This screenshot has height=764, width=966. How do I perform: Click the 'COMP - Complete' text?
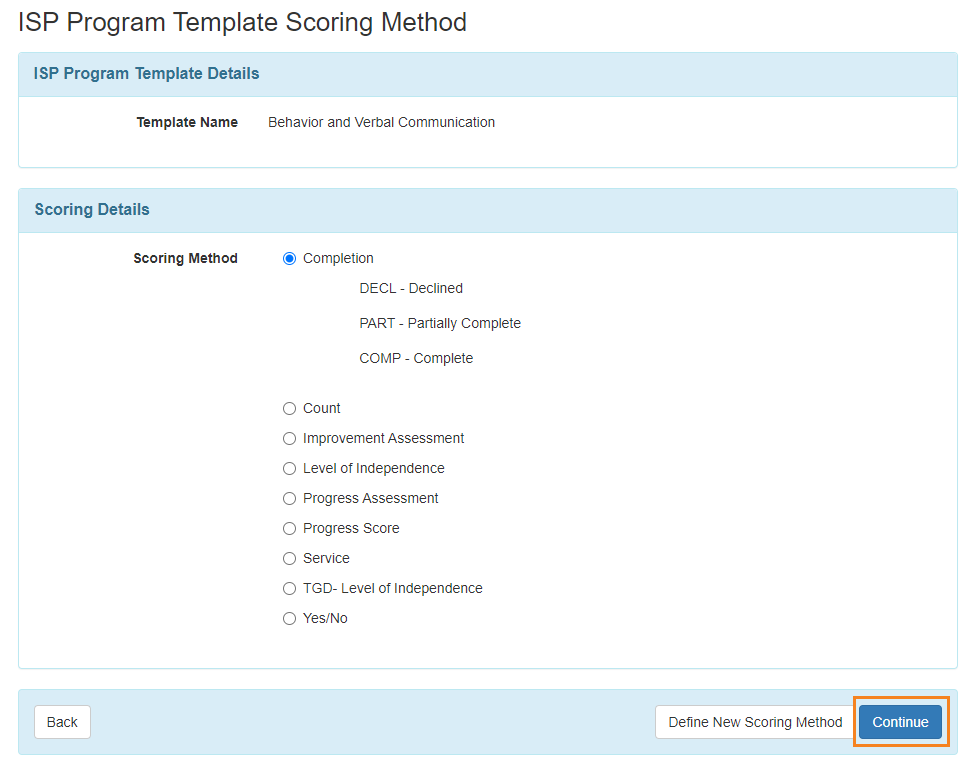click(416, 359)
